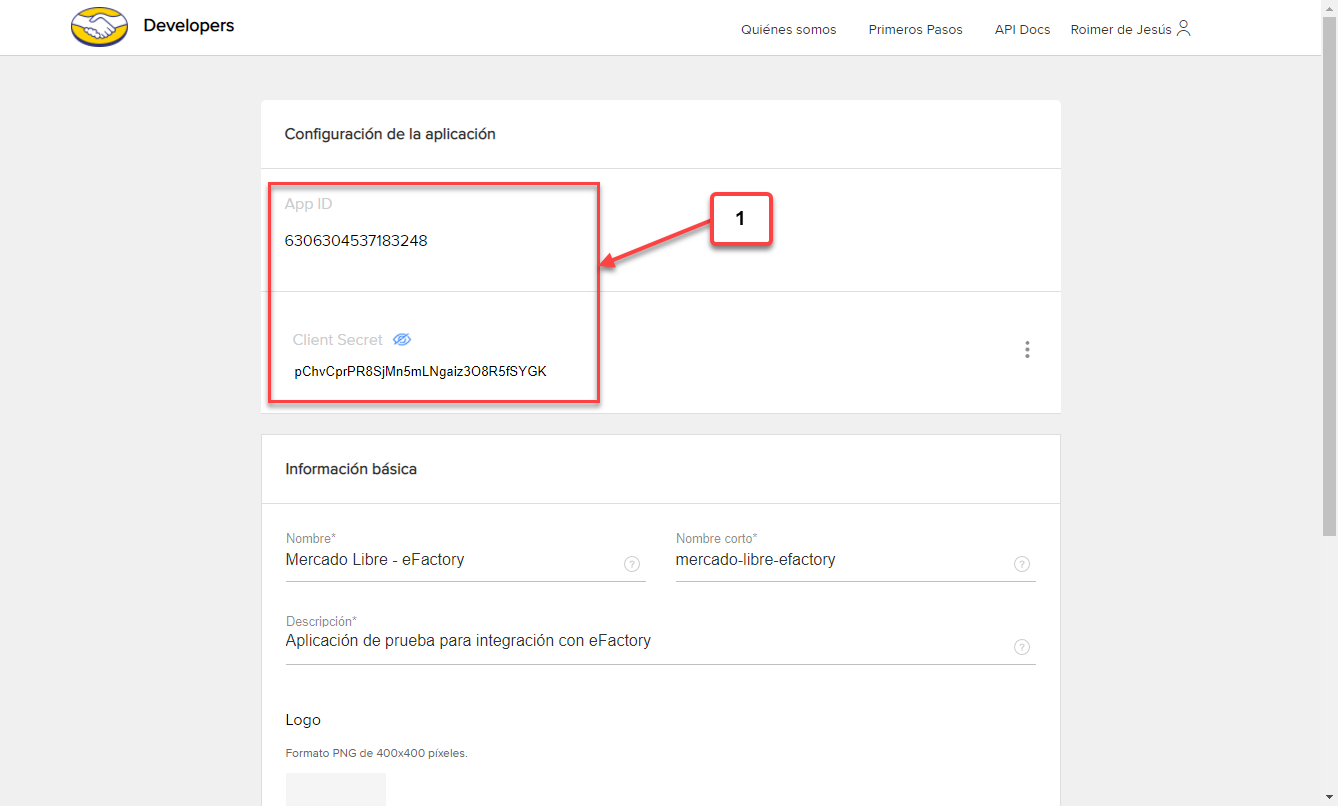This screenshot has width=1338, height=806.
Task: Open API Docs link
Action: click(x=1022, y=30)
